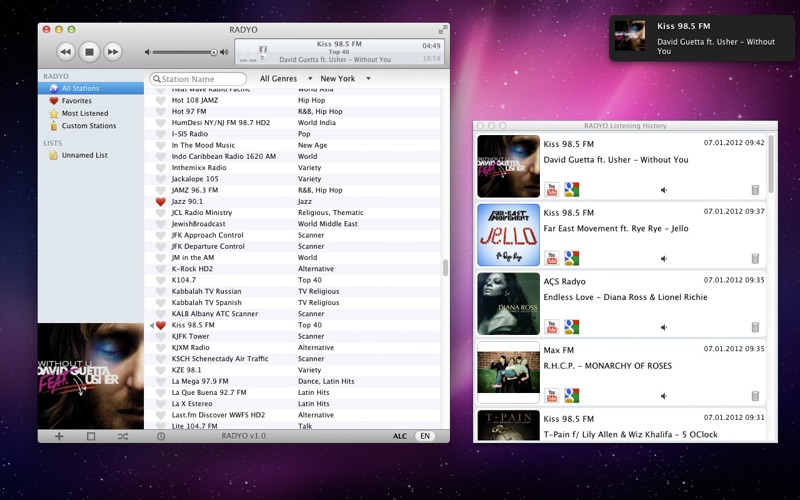The width and height of the screenshot is (800, 500).
Task: Search Google for Endless Love entry
Action: 571,327
